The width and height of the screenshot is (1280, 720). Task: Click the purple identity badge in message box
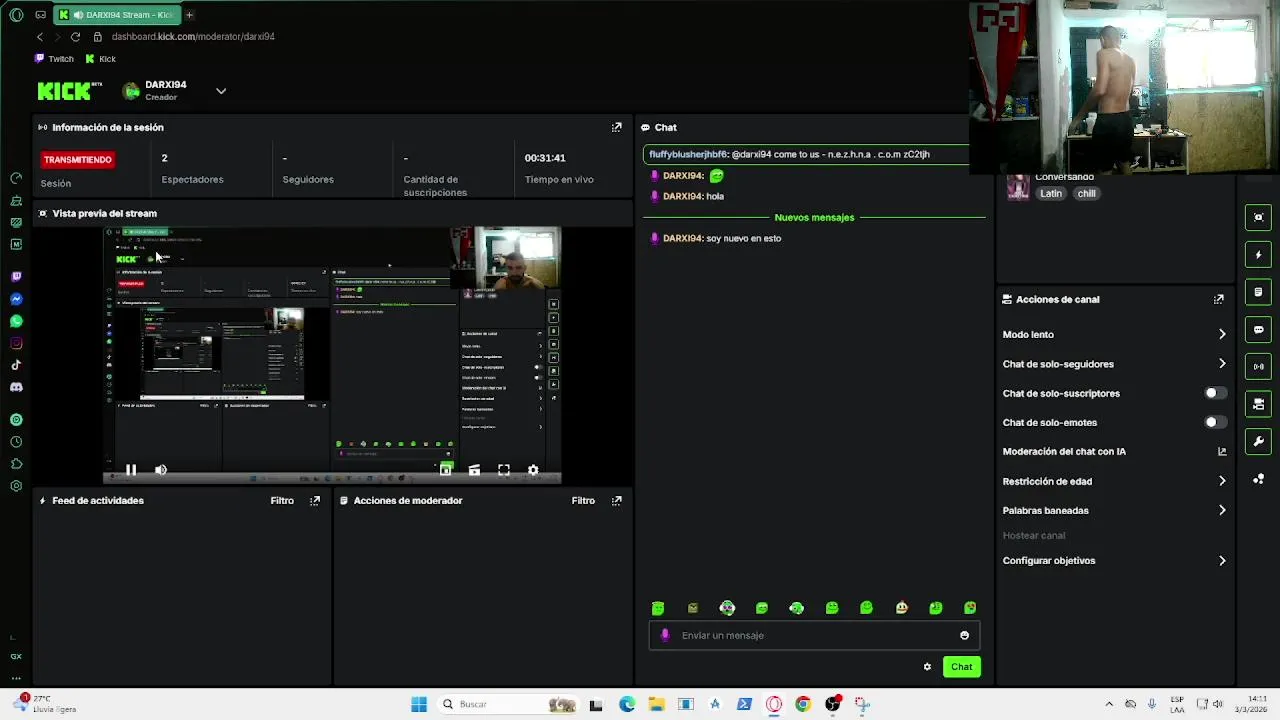pyautogui.click(x=665, y=635)
